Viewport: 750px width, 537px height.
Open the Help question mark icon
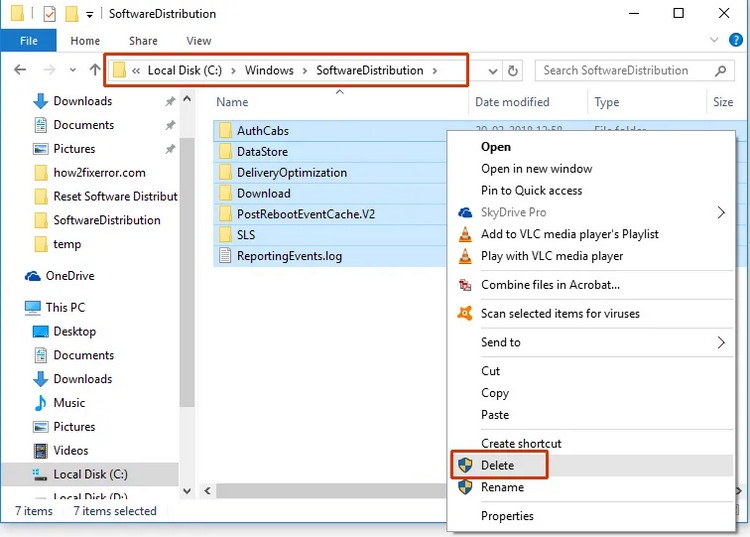pyautogui.click(x=736, y=40)
